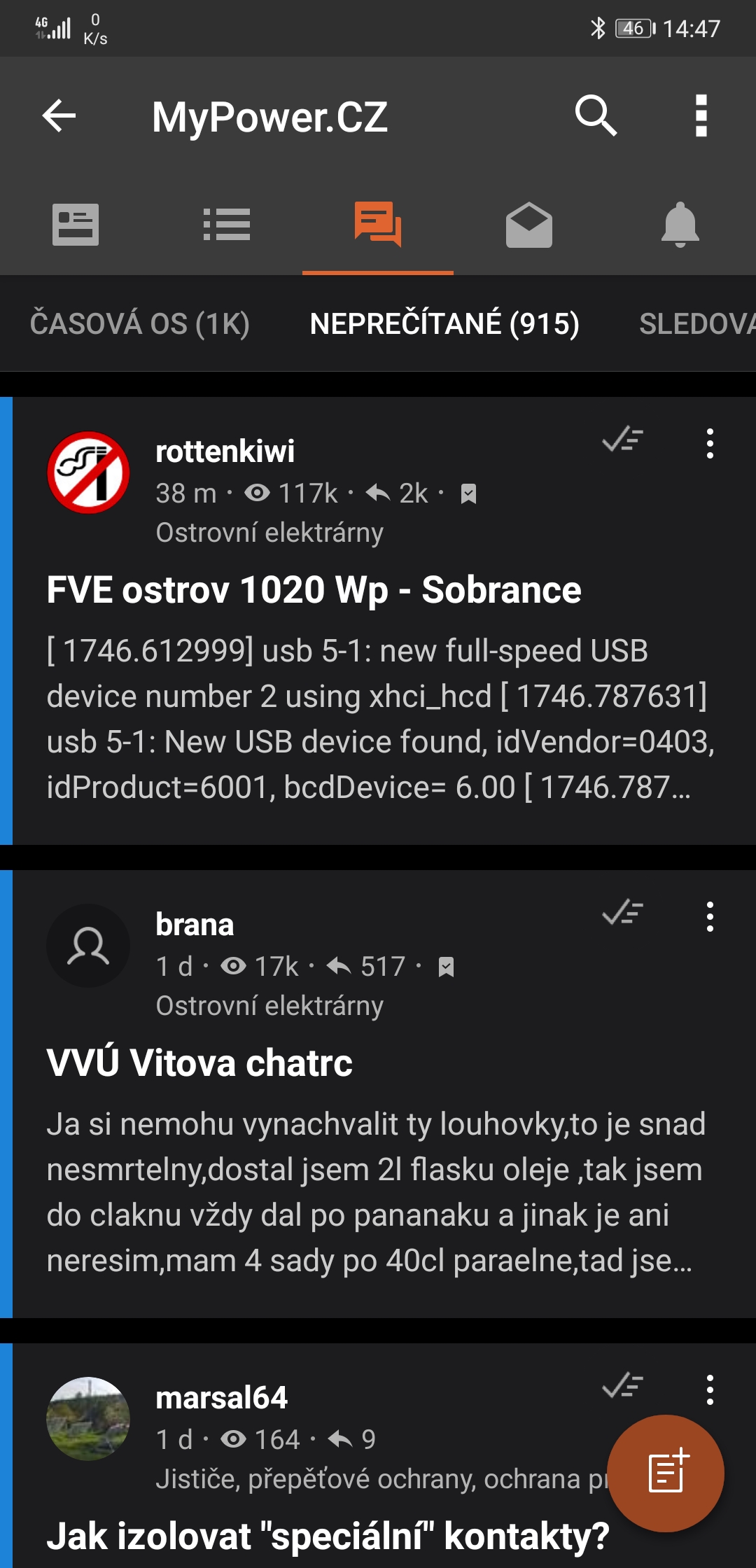
Task: Open the news feed tab icon
Action: click(76, 225)
